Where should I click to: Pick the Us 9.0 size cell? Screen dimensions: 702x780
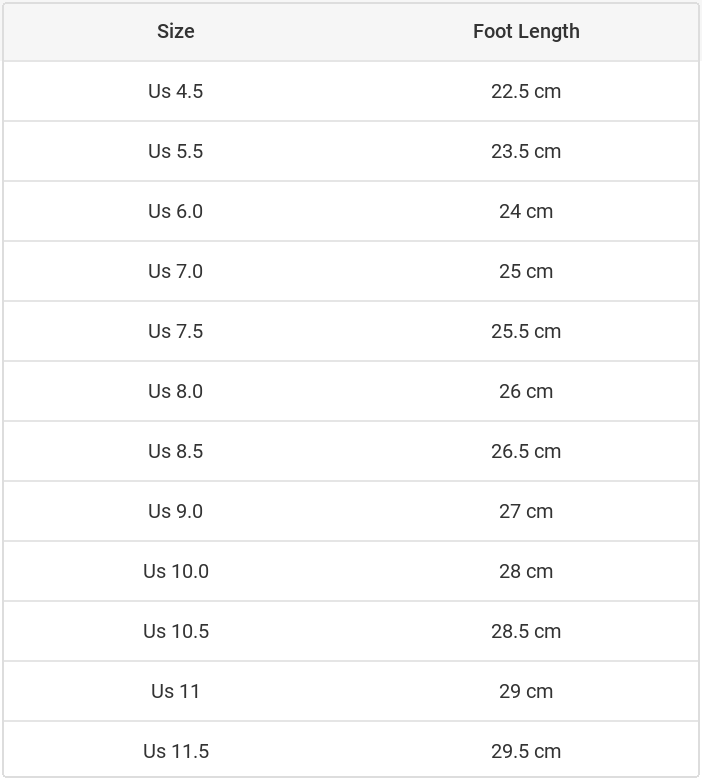click(176, 511)
